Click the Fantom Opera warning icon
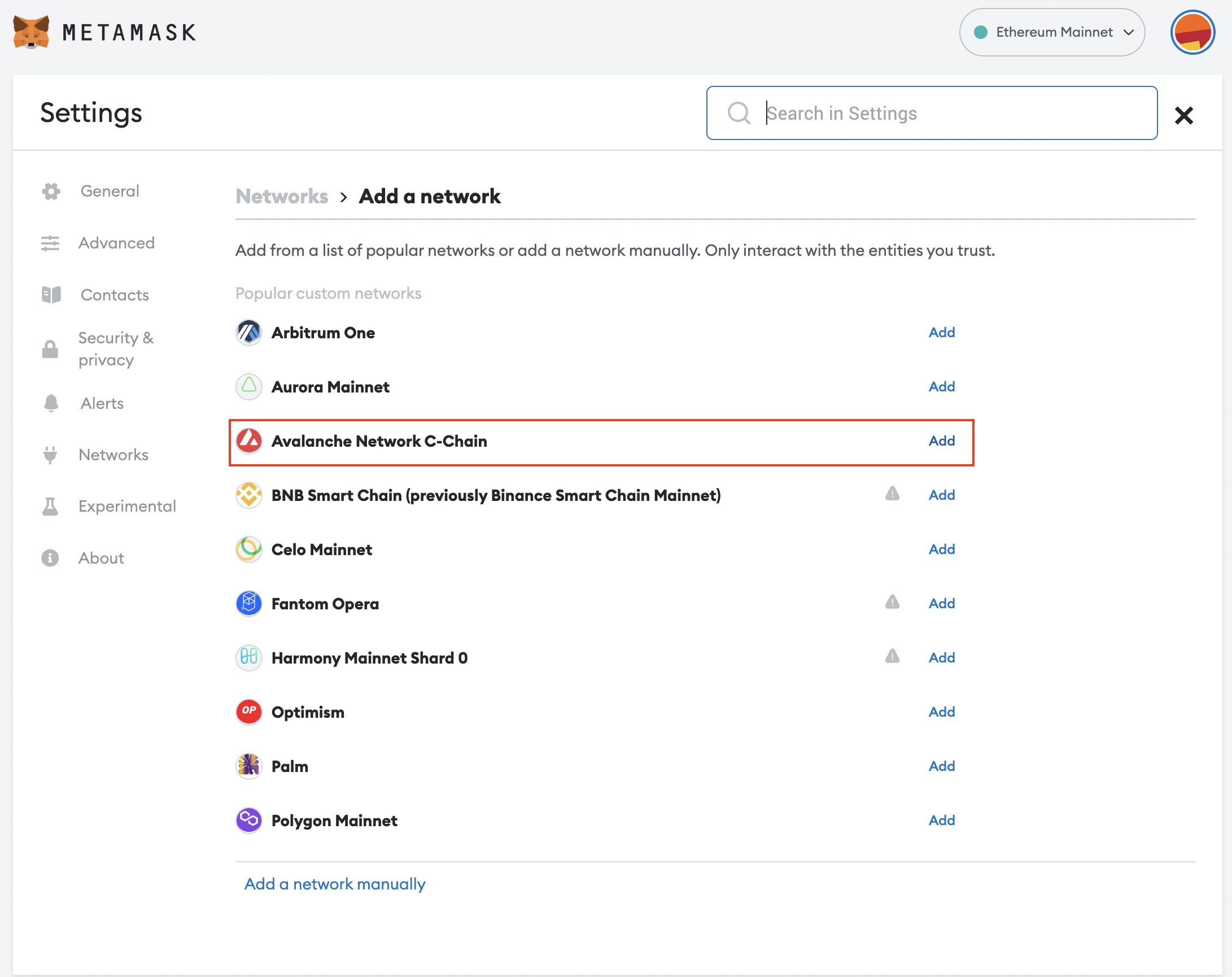 tap(893, 602)
